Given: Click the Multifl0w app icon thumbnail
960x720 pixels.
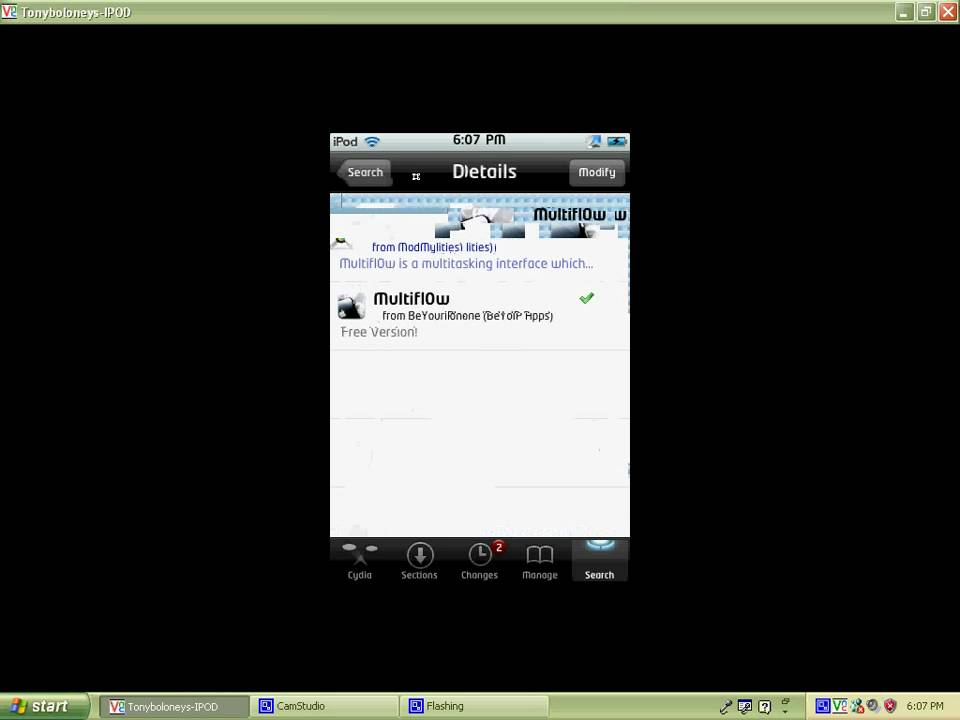Looking at the screenshot, I should 351,306.
